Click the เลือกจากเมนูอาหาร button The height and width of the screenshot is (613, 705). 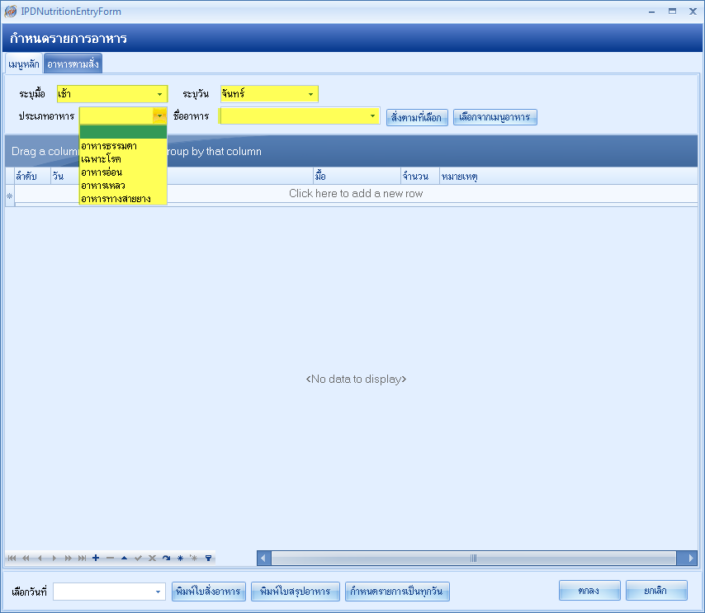496,117
